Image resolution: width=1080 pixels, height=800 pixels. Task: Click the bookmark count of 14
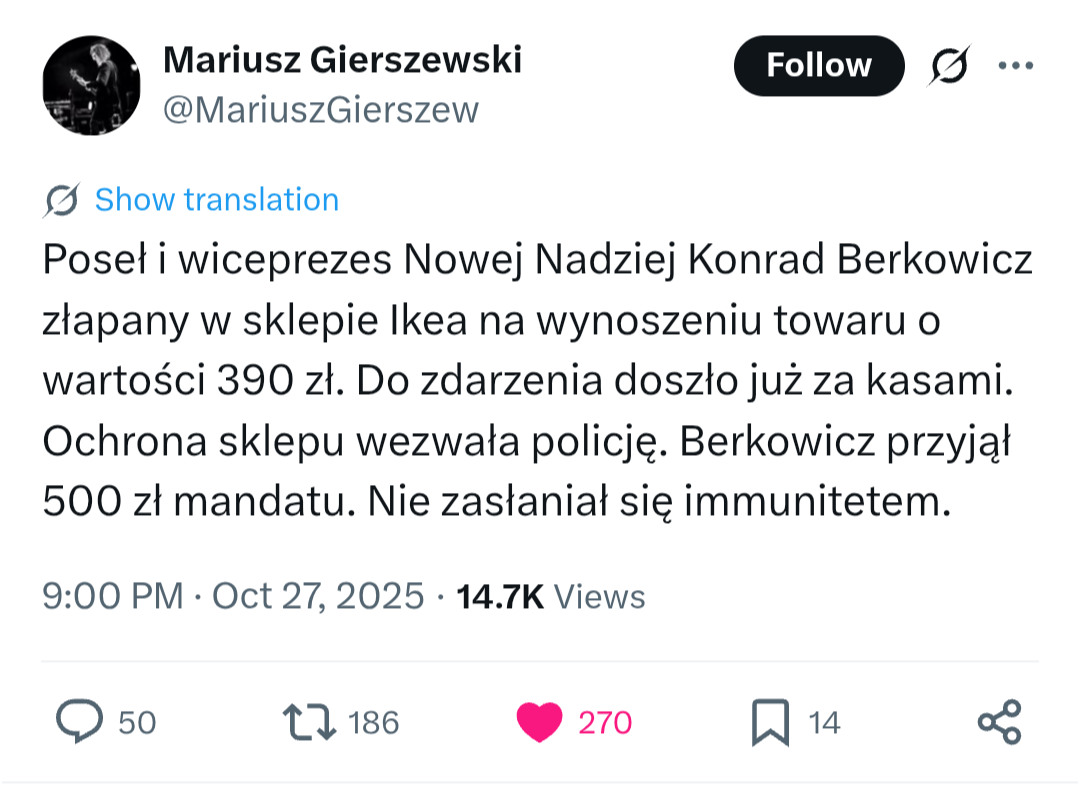824,723
